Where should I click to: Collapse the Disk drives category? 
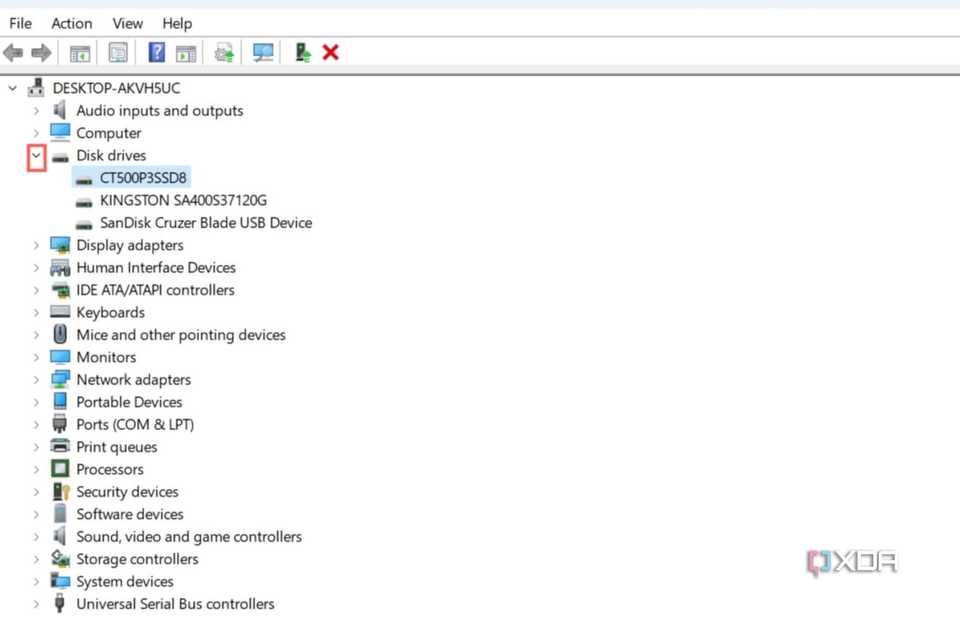click(36, 156)
